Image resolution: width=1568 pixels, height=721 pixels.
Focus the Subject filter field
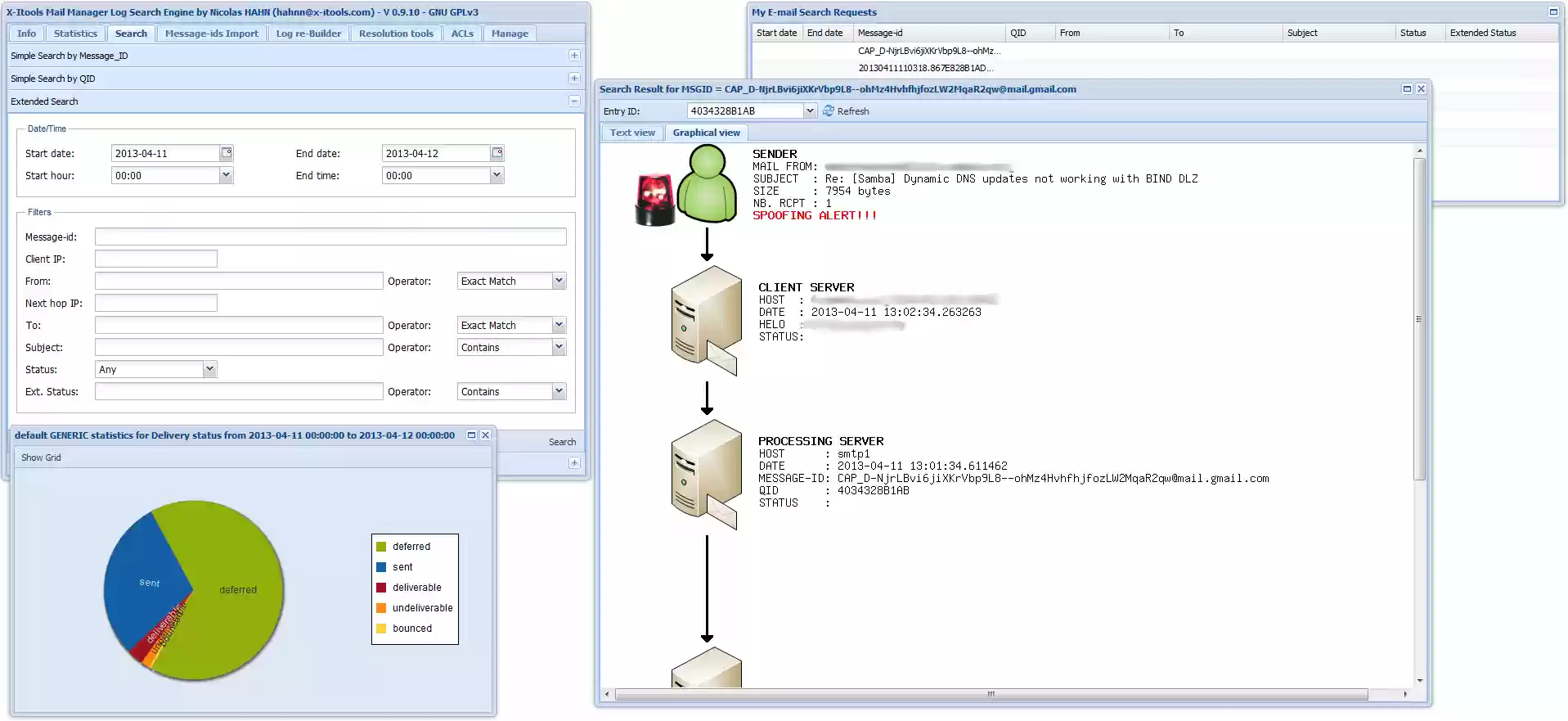[x=239, y=347]
